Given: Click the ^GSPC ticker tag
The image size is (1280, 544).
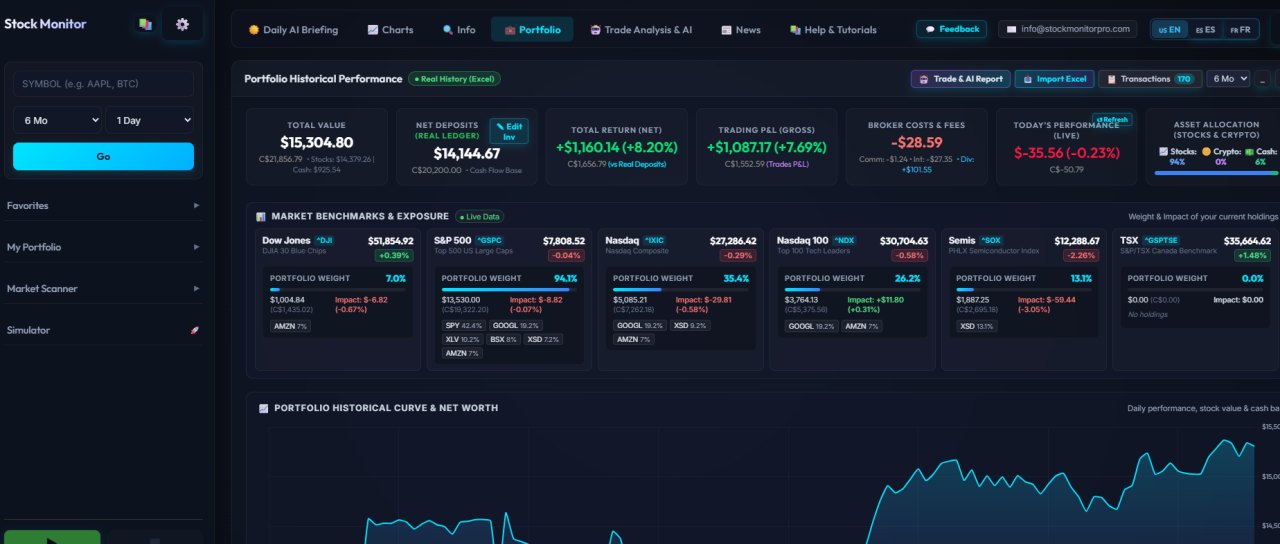Looking at the screenshot, I should (x=488, y=240).
